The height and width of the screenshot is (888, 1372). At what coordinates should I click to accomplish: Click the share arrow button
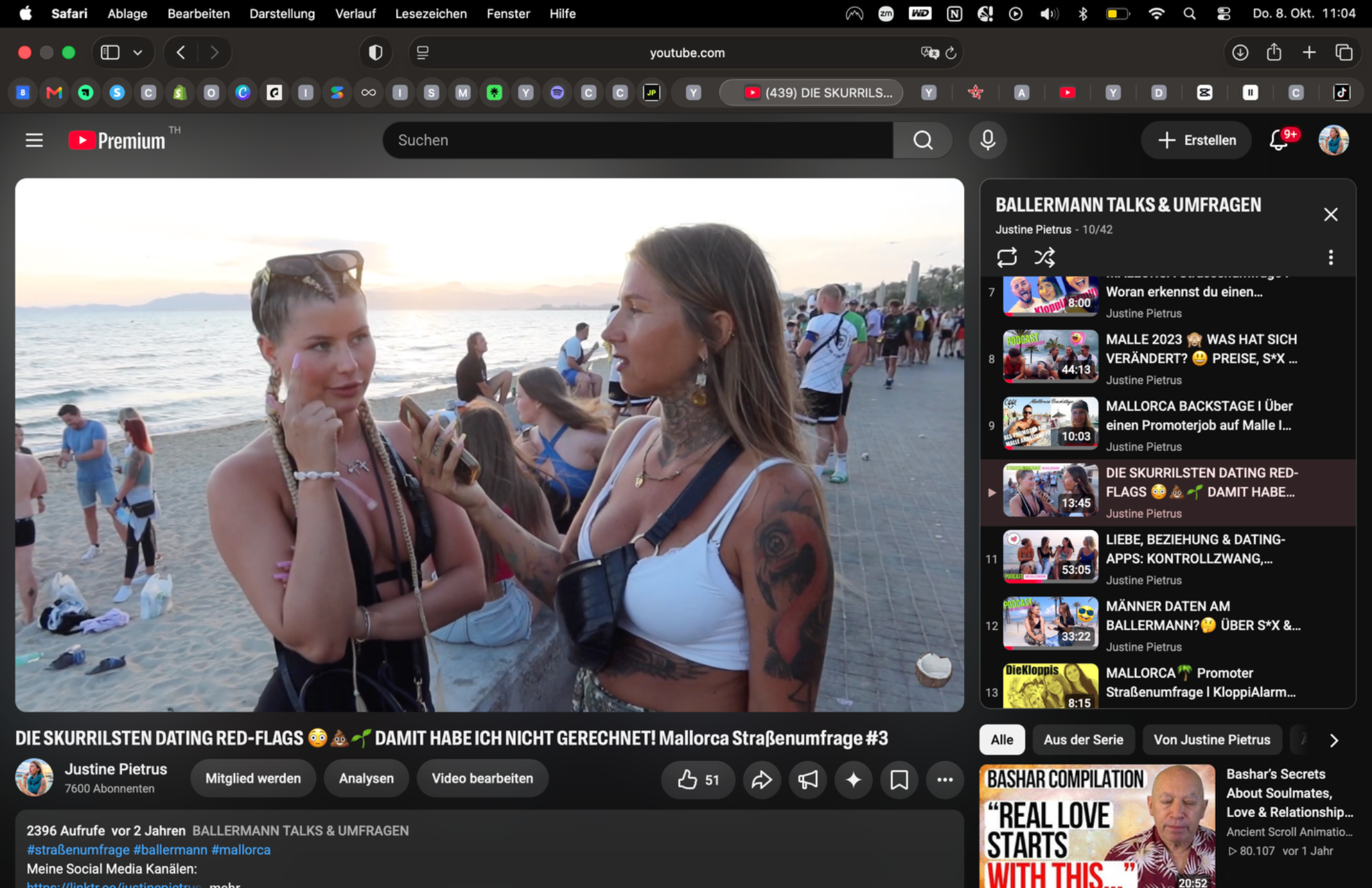coord(762,779)
